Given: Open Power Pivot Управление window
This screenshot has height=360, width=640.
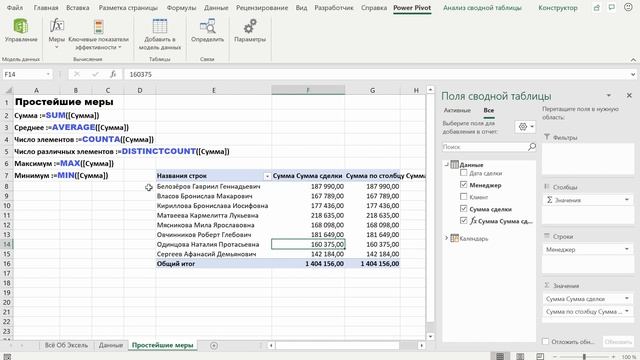Looking at the screenshot, I should [21, 31].
